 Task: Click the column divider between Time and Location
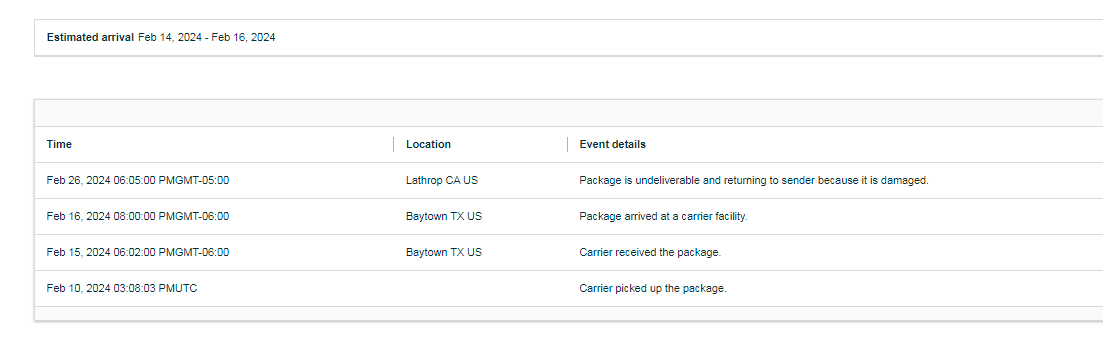point(394,145)
